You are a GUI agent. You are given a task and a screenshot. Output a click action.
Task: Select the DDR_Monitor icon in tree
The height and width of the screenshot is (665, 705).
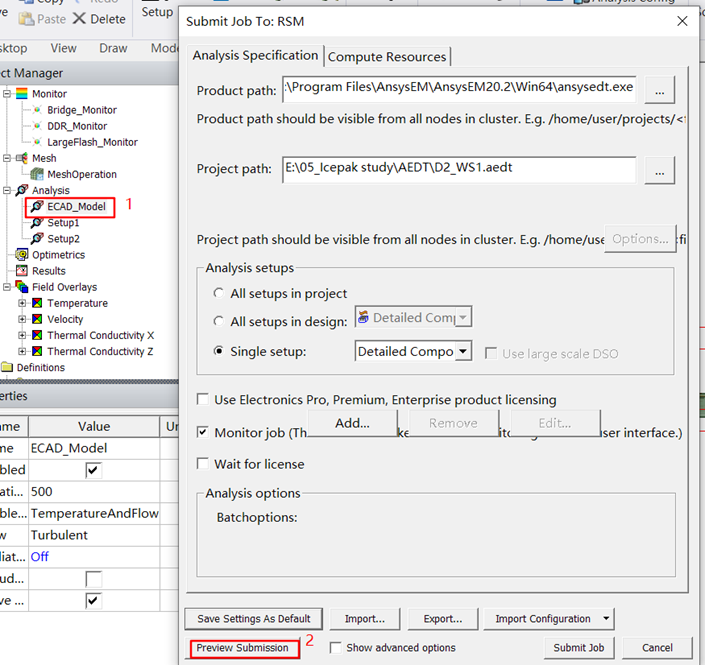[37, 126]
